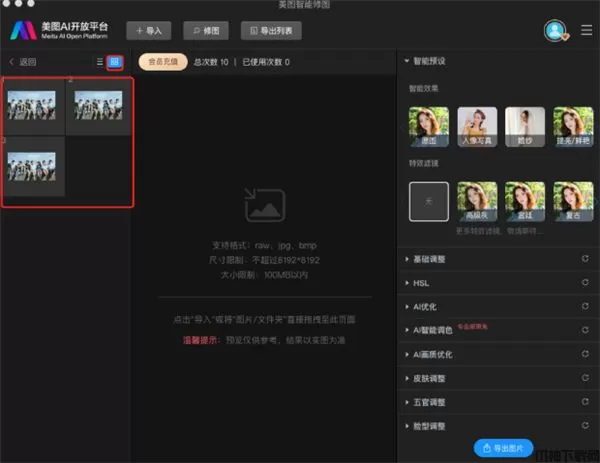600x463 pixels.
Task: Open the 导出列表 export list
Action: [270, 31]
